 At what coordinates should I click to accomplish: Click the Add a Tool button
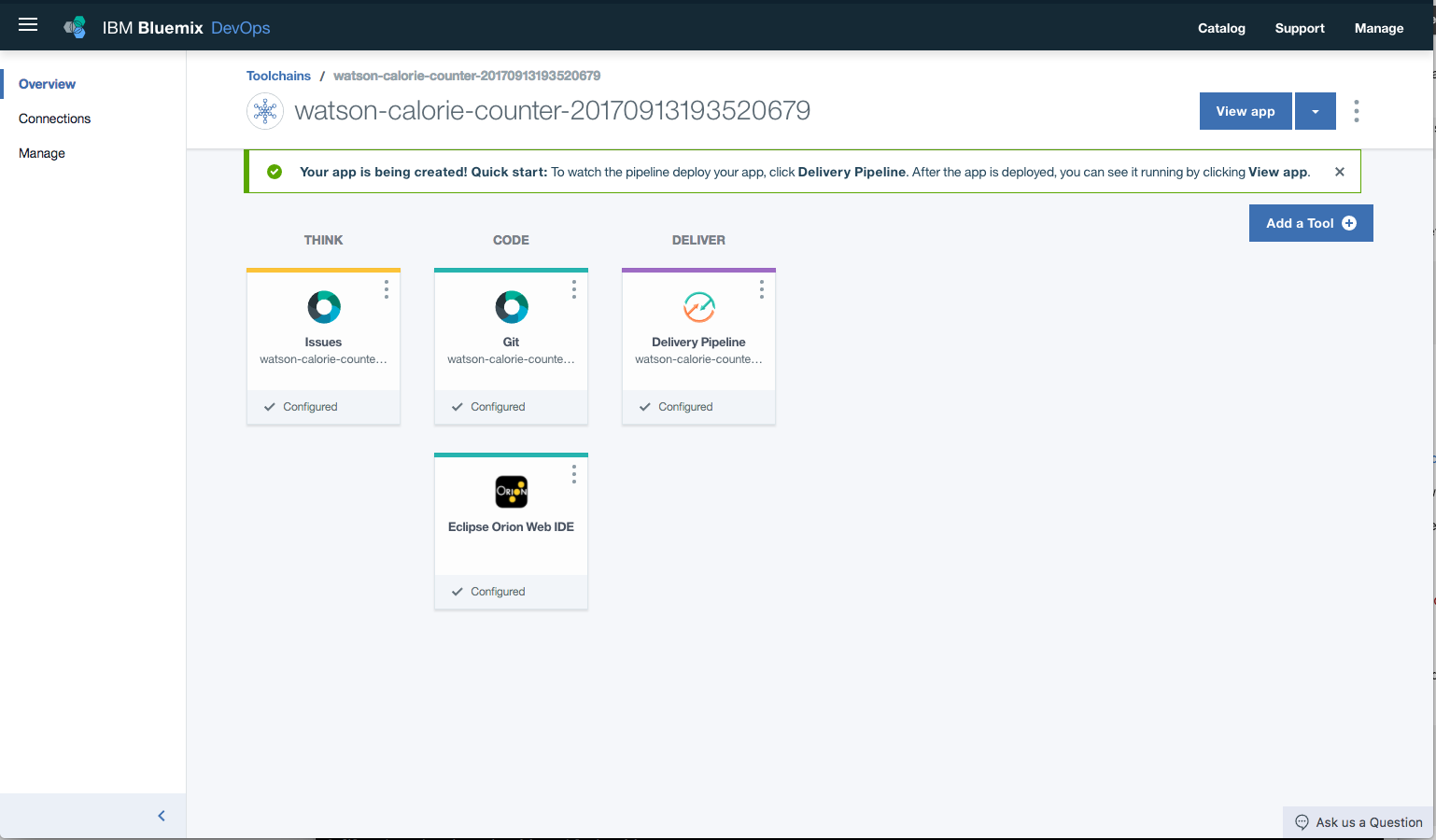1311,223
